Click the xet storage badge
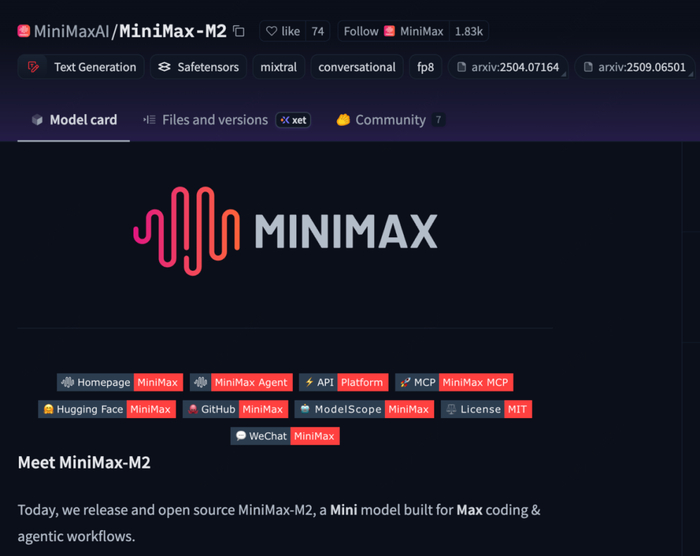Image resolution: width=700 pixels, height=556 pixels. click(x=293, y=120)
